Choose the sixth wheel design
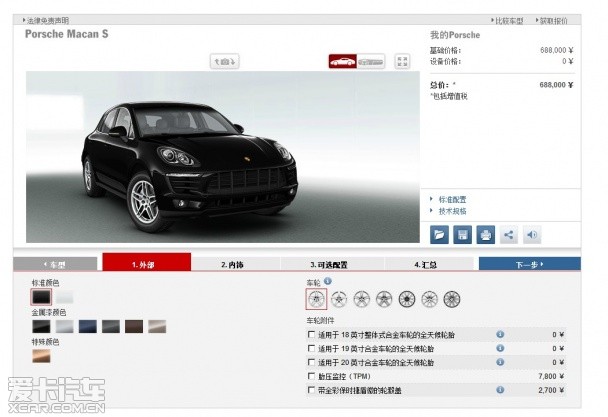The height and width of the screenshot is (417, 608). coord(429,299)
